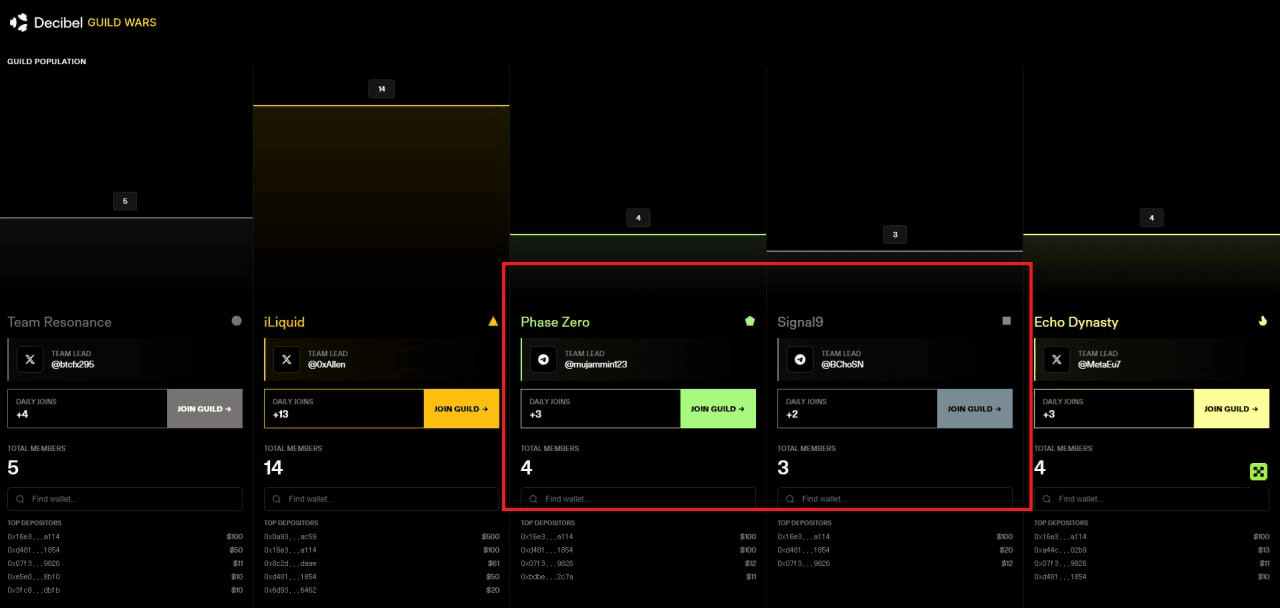Join the Signal9 guild
Viewport: 1280px width, 608px height.
974,409
